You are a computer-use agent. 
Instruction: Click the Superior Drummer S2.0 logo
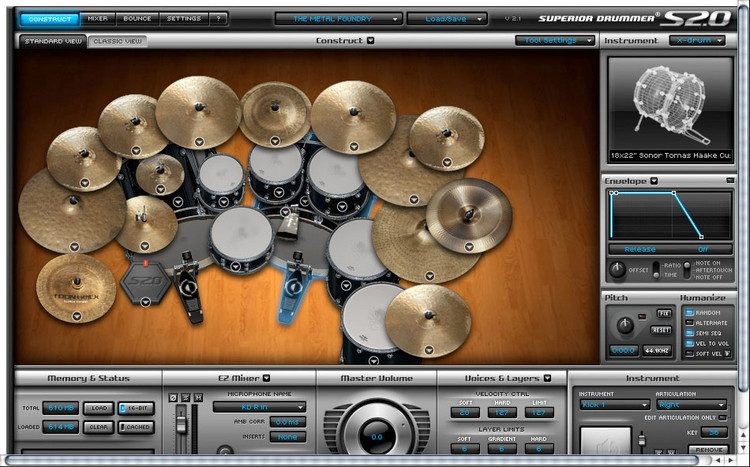coord(635,19)
